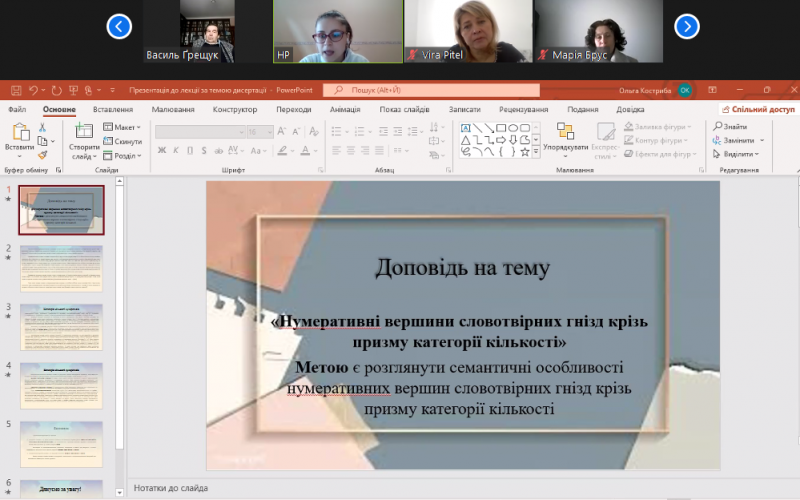Image resolution: width=800 pixels, height=500 pixels.
Task: Click the Спільний доступ share button
Action: tap(757, 110)
